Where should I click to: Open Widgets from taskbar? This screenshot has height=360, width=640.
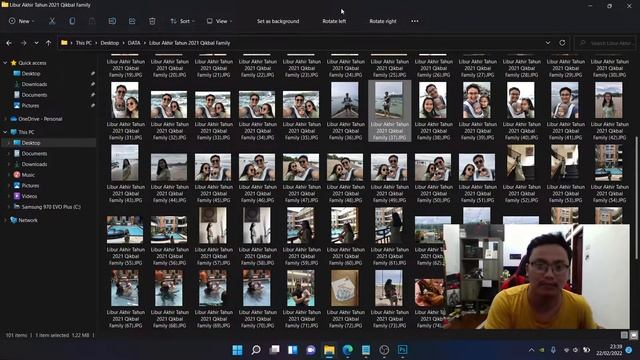pos(293,350)
